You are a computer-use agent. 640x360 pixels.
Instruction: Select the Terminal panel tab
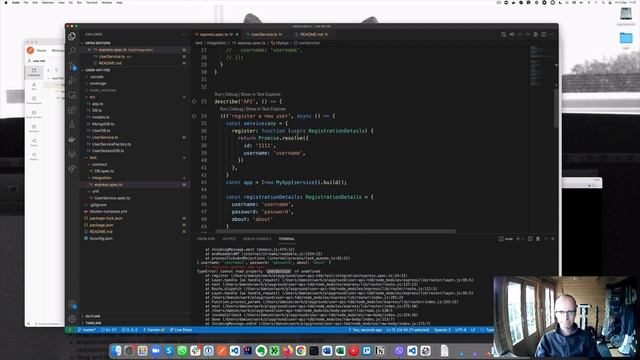click(x=287, y=239)
